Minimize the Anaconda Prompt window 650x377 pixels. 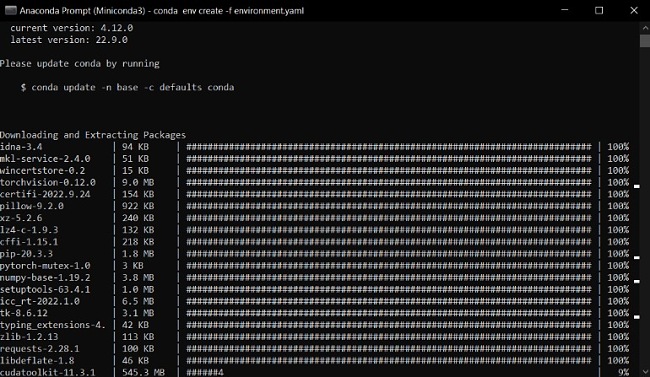pyautogui.click(x=565, y=10)
